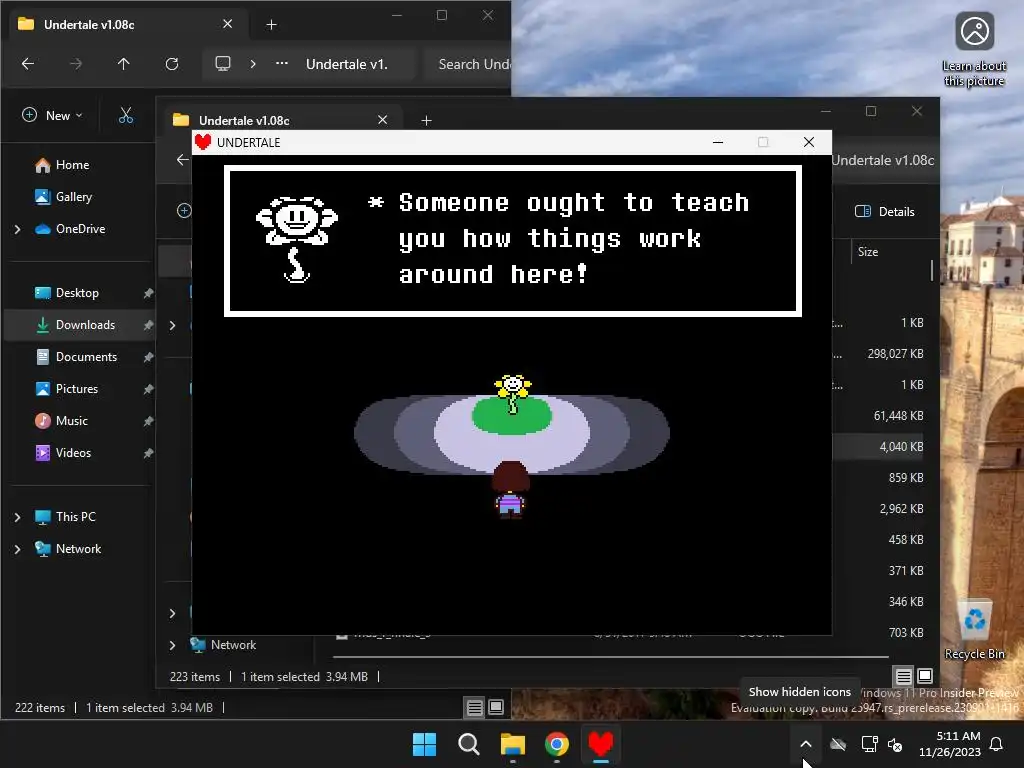Open Music quick access folder
Viewport: 1024px width, 768px height.
tap(71, 421)
